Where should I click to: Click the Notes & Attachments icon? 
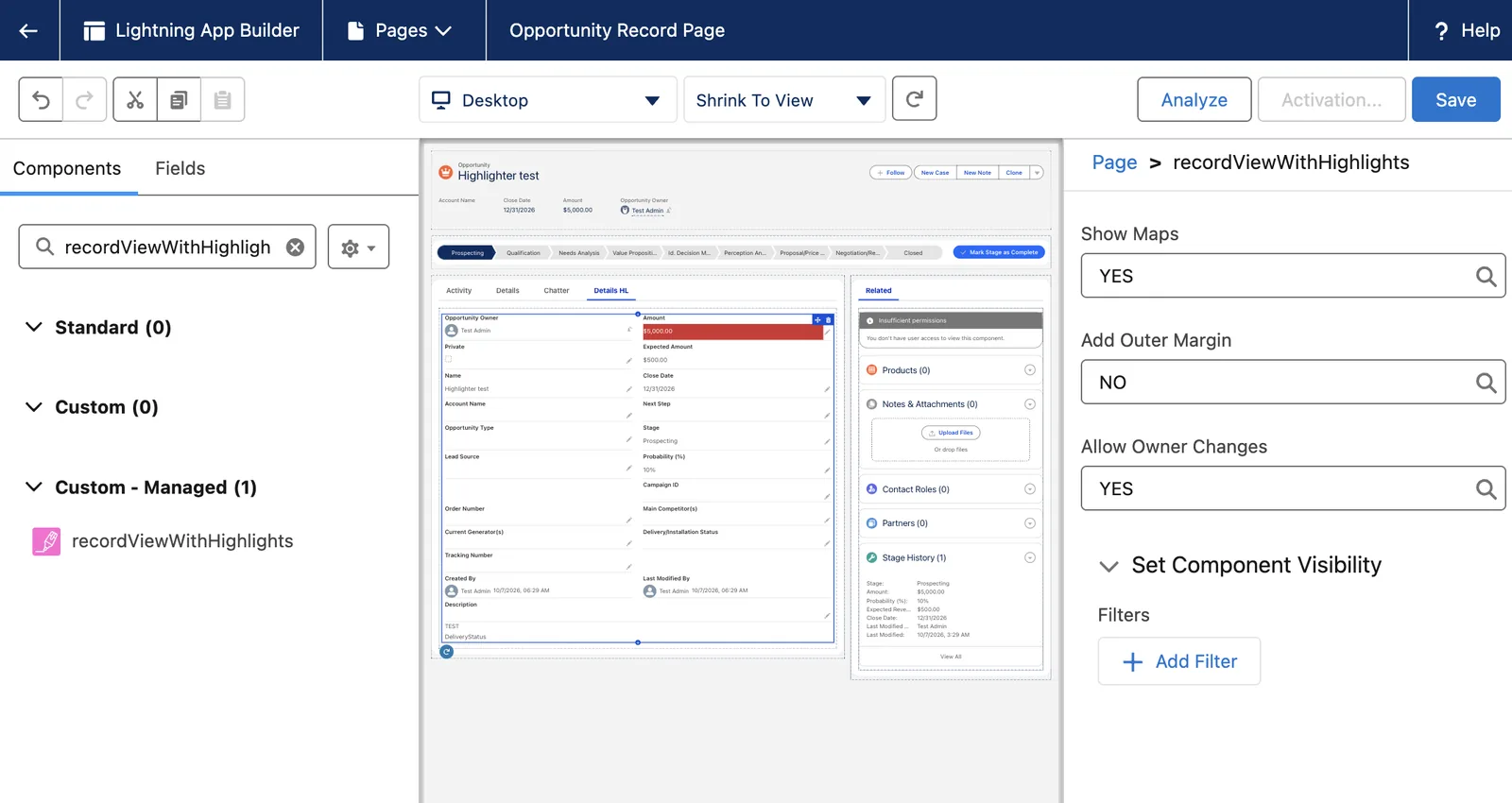871,404
